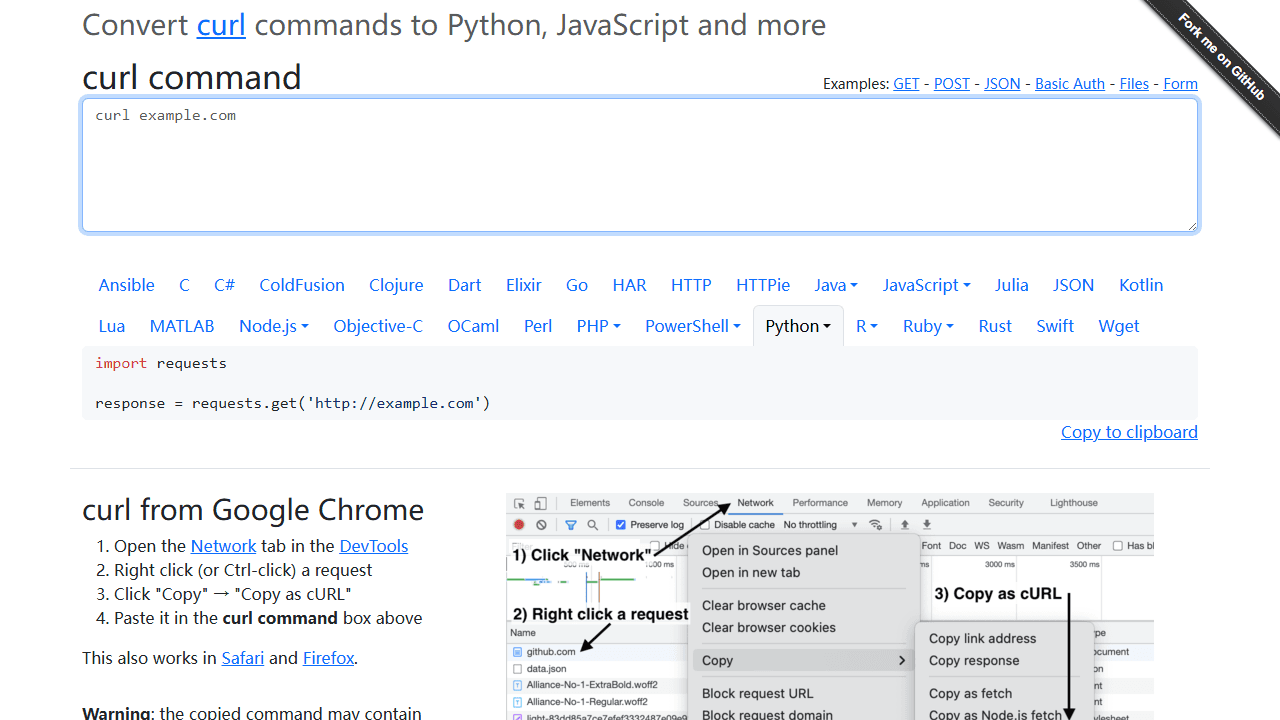Open the PowerShell dropdown tab
Screen dimensions: 1280x720
[x=693, y=326]
